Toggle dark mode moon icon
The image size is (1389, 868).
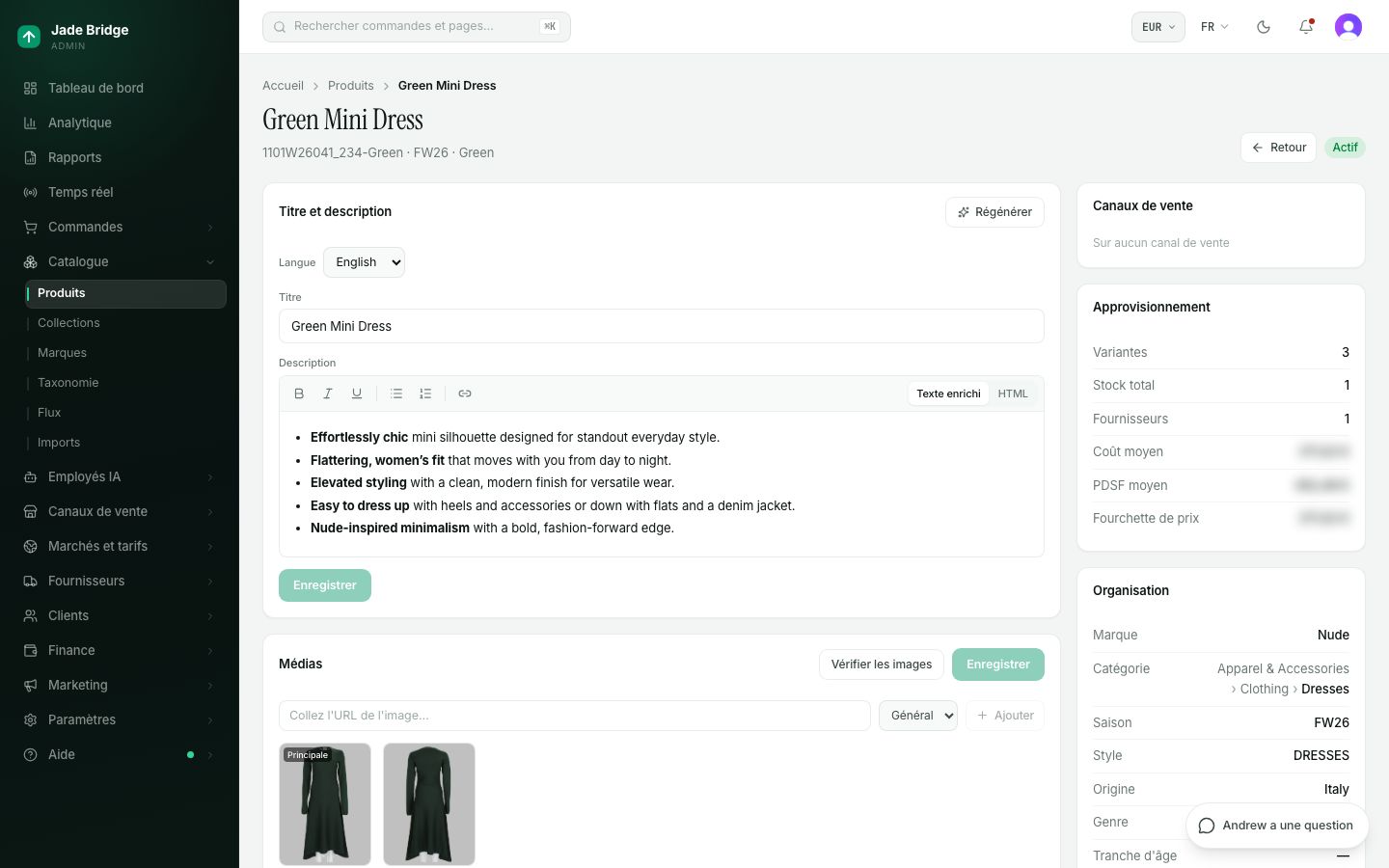(x=1264, y=27)
